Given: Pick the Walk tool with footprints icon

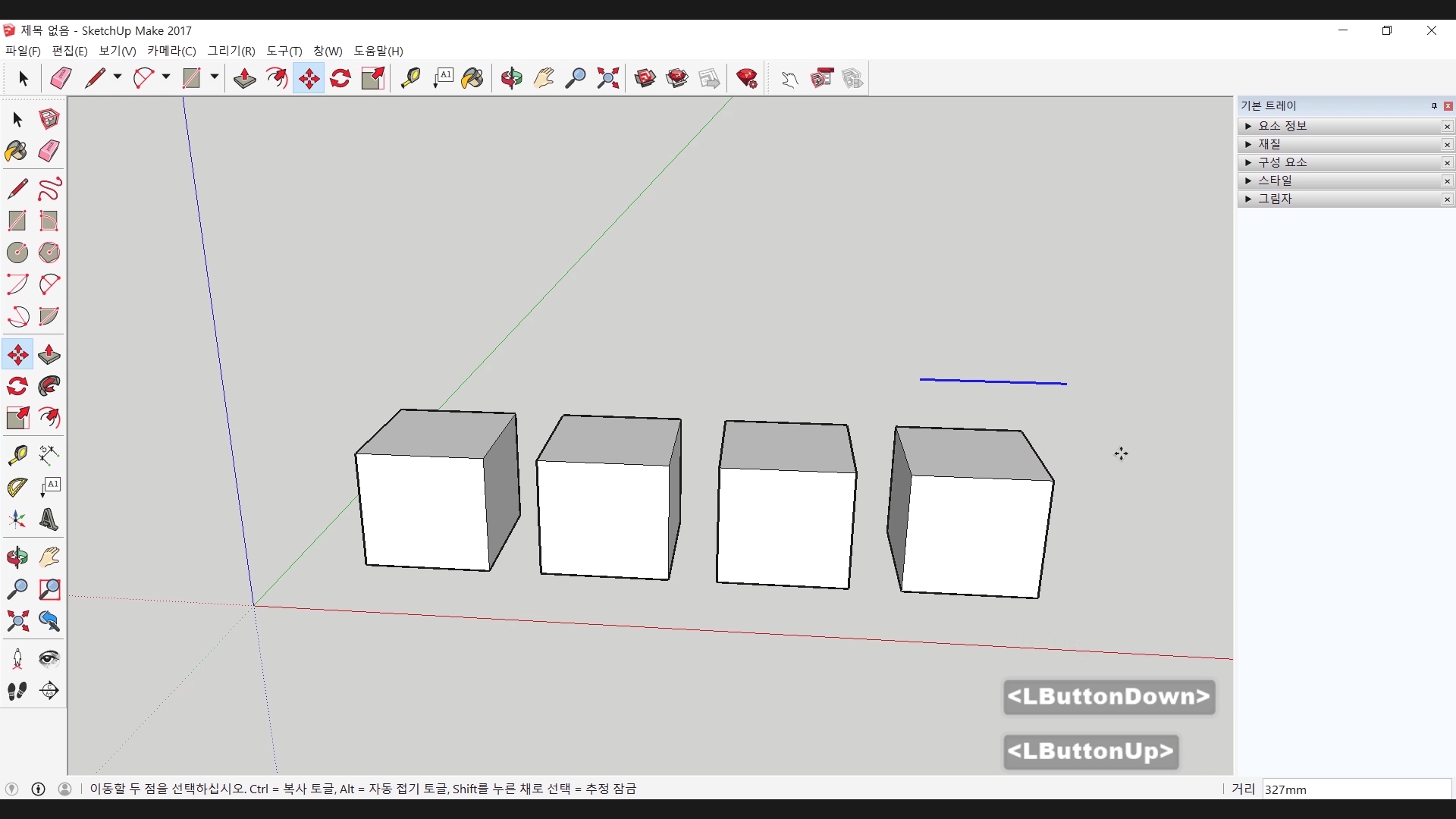Looking at the screenshot, I should (17, 690).
